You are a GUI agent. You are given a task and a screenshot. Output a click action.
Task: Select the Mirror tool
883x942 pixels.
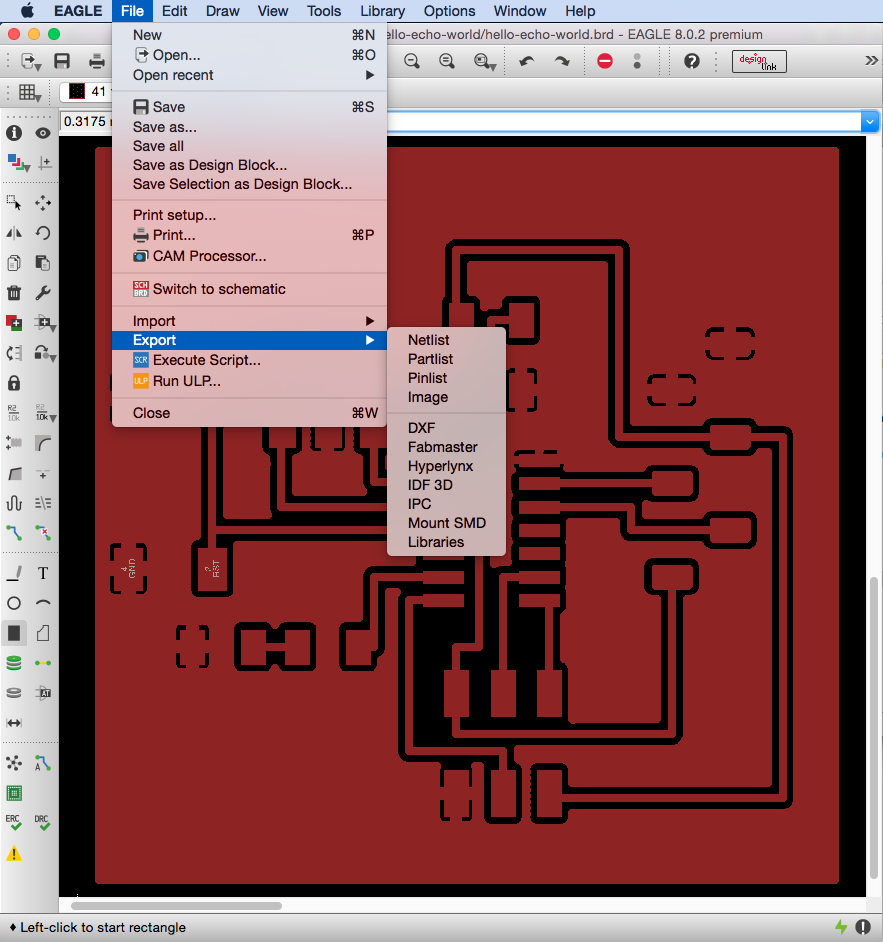point(14,232)
